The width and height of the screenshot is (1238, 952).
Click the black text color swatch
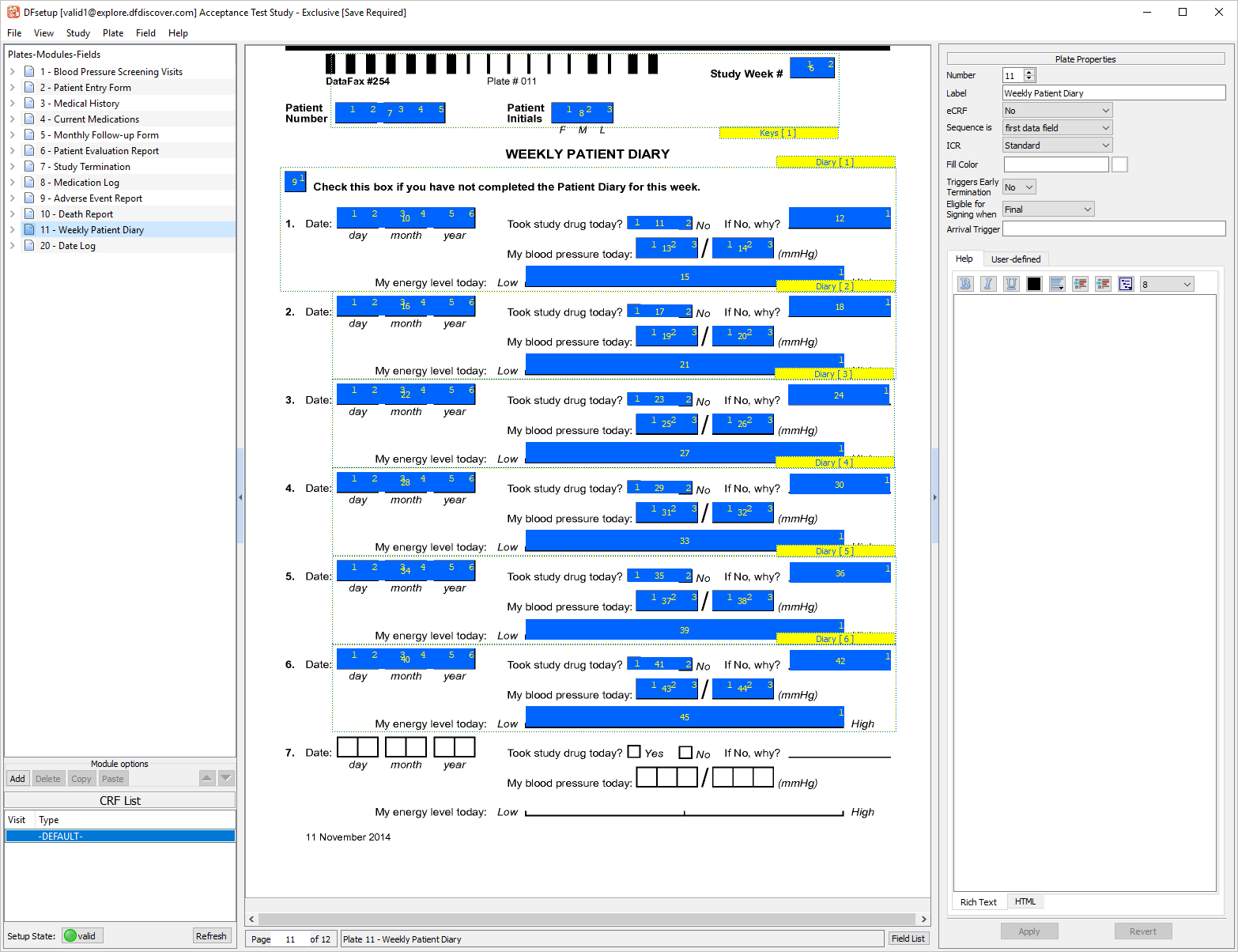coord(1034,284)
